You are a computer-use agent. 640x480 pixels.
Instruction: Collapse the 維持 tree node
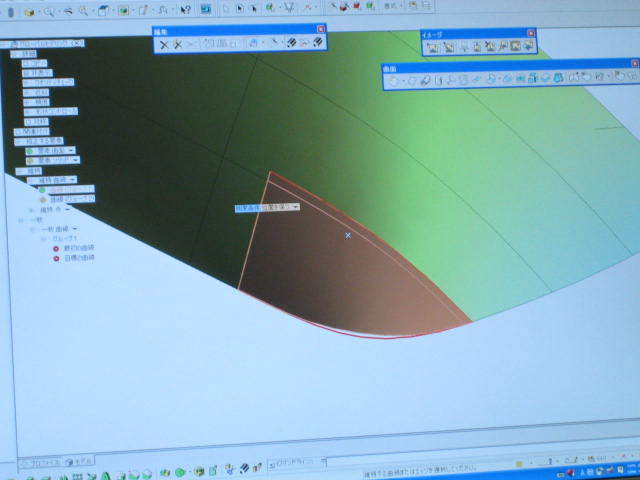click(x=19, y=171)
